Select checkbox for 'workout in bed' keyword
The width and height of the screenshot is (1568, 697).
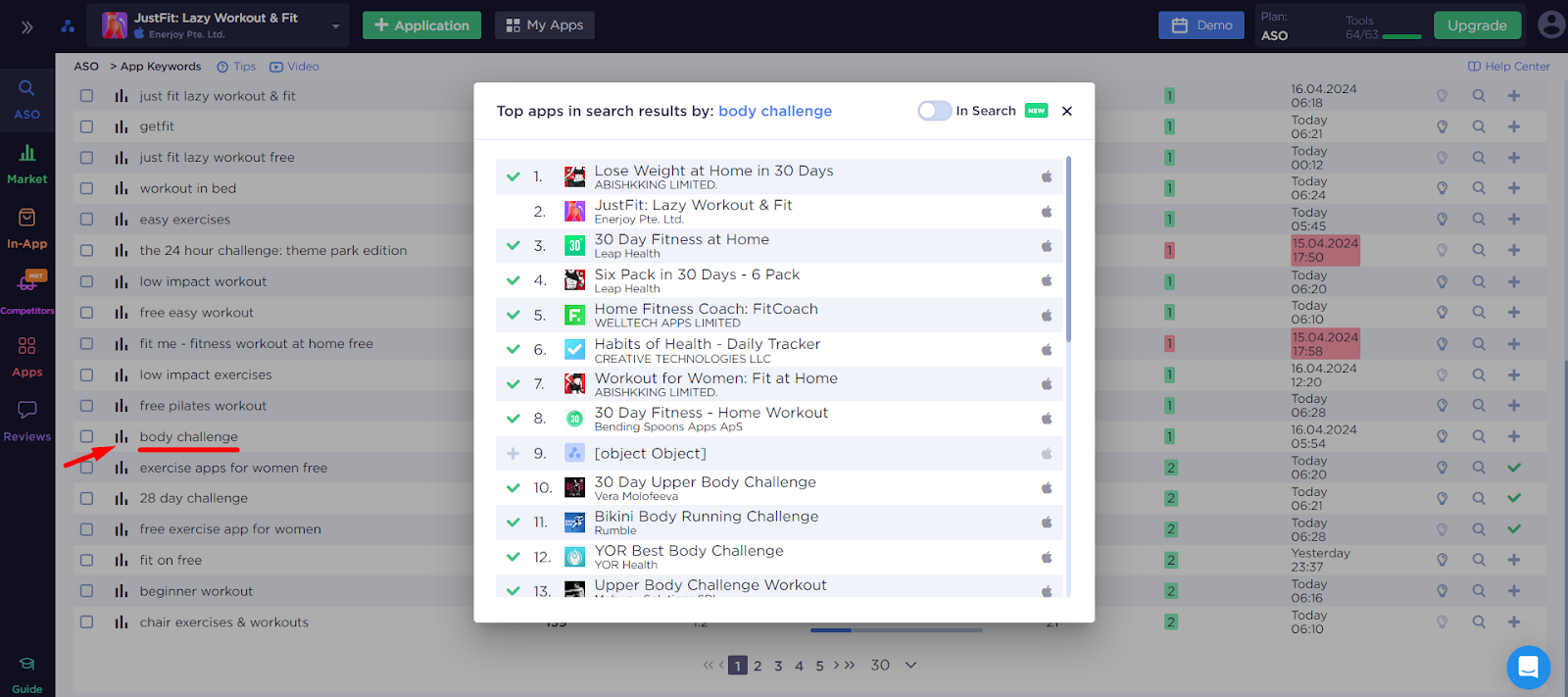(87, 188)
